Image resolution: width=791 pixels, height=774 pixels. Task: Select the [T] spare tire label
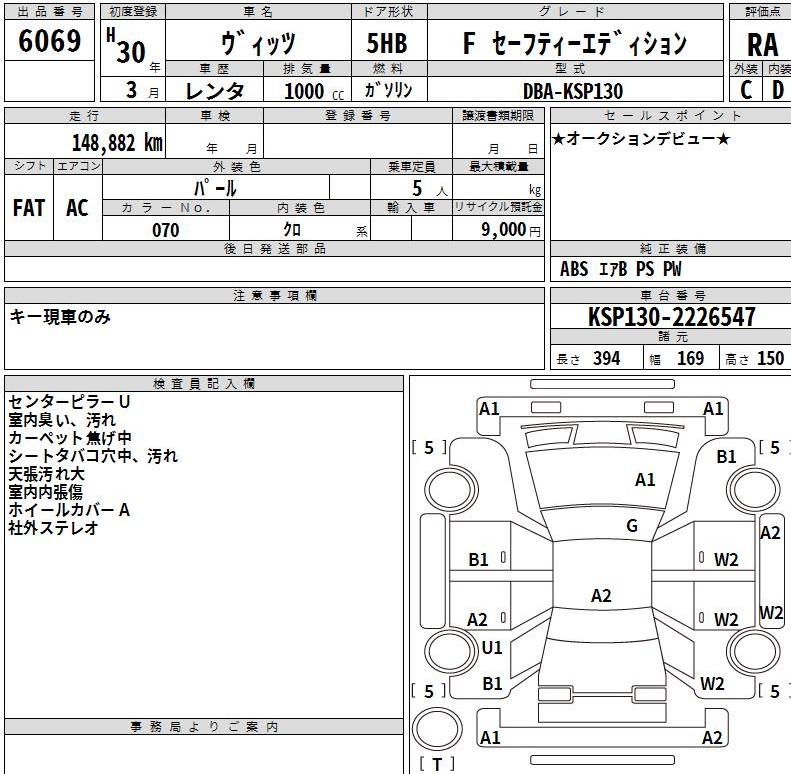coord(437,764)
